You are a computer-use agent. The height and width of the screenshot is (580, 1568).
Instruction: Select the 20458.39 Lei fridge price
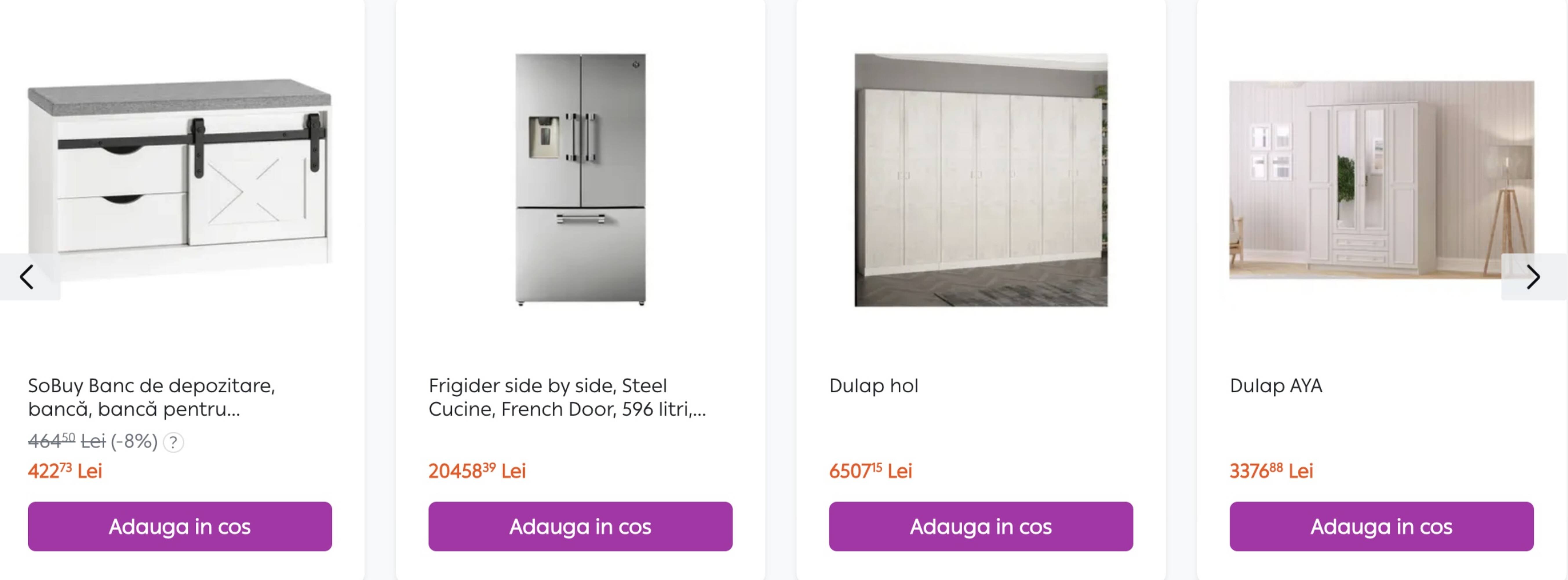(x=477, y=471)
